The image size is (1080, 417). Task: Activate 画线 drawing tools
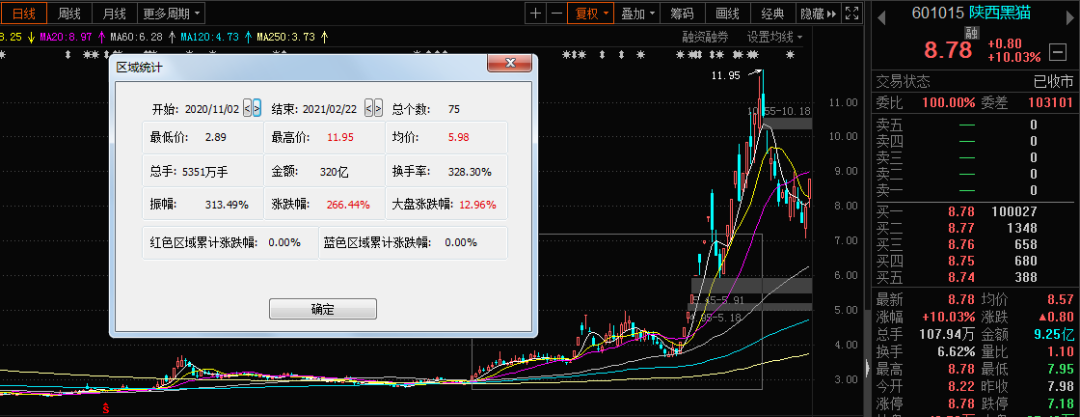pyautogui.click(x=728, y=12)
